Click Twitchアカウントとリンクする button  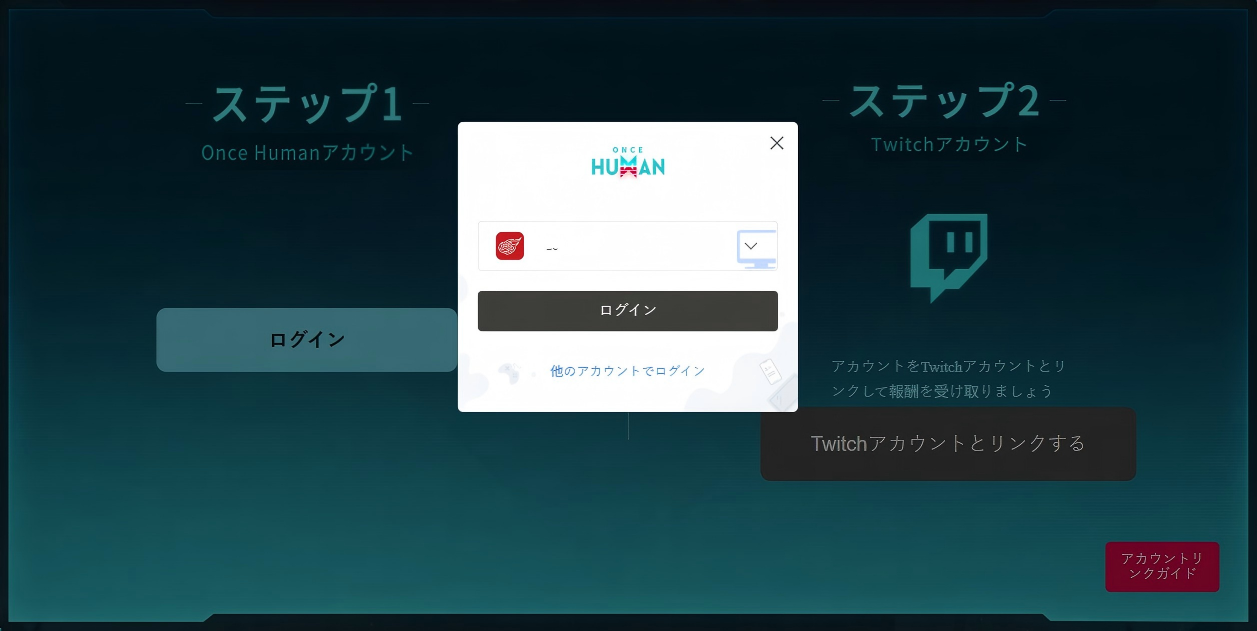coord(948,444)
